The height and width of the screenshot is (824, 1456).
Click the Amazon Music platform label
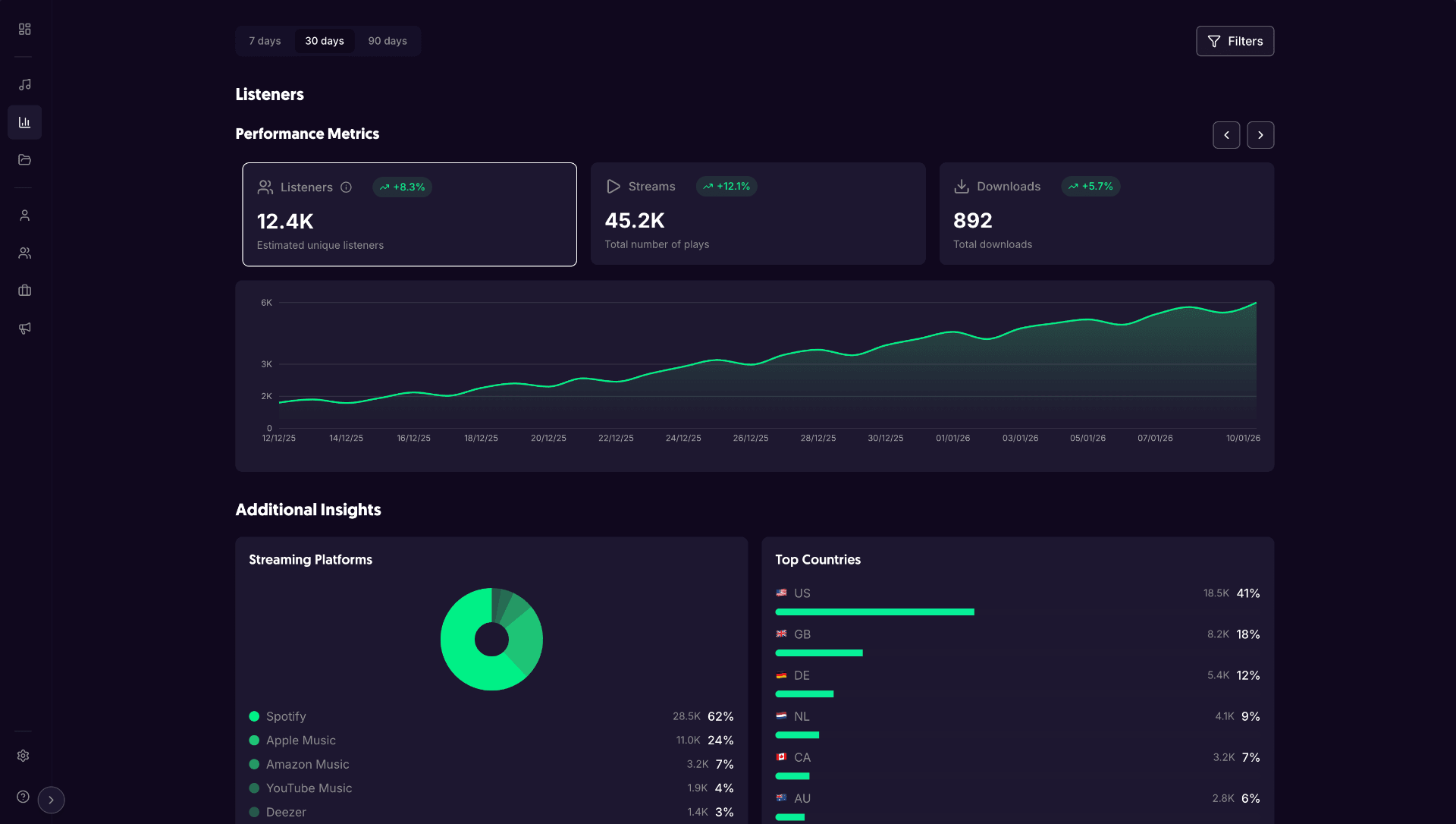pyautogui.click(x=308, y=764)
